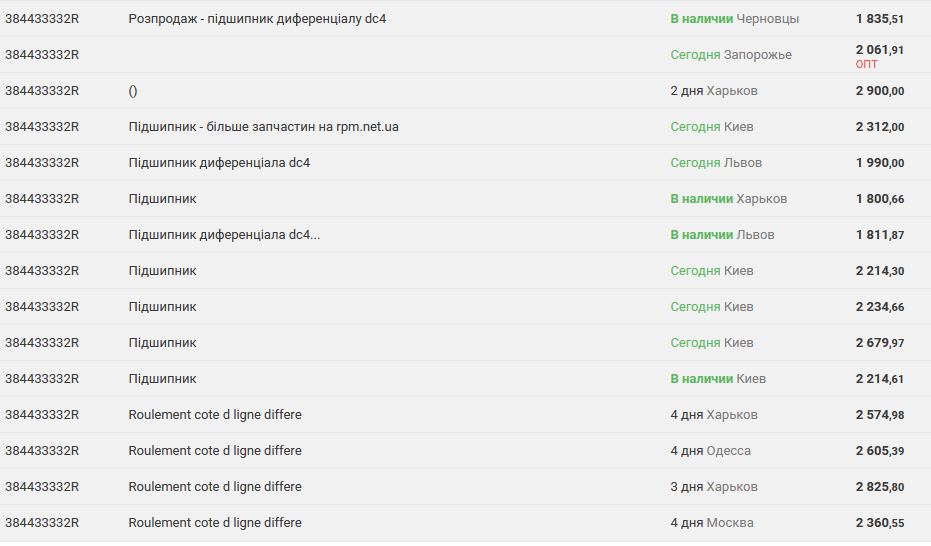Click the price 1 835,51

879,19
